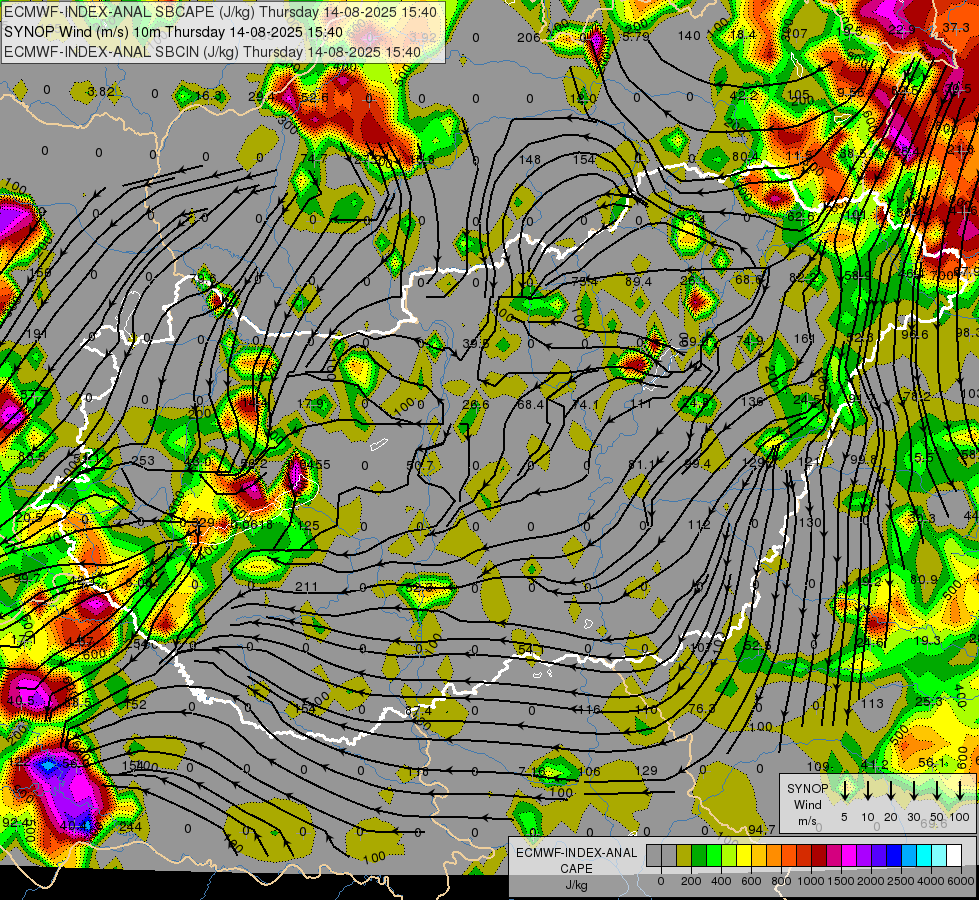The image size is (979, 900).
Task: Click the station value 56.1
Action: [932, 763]
